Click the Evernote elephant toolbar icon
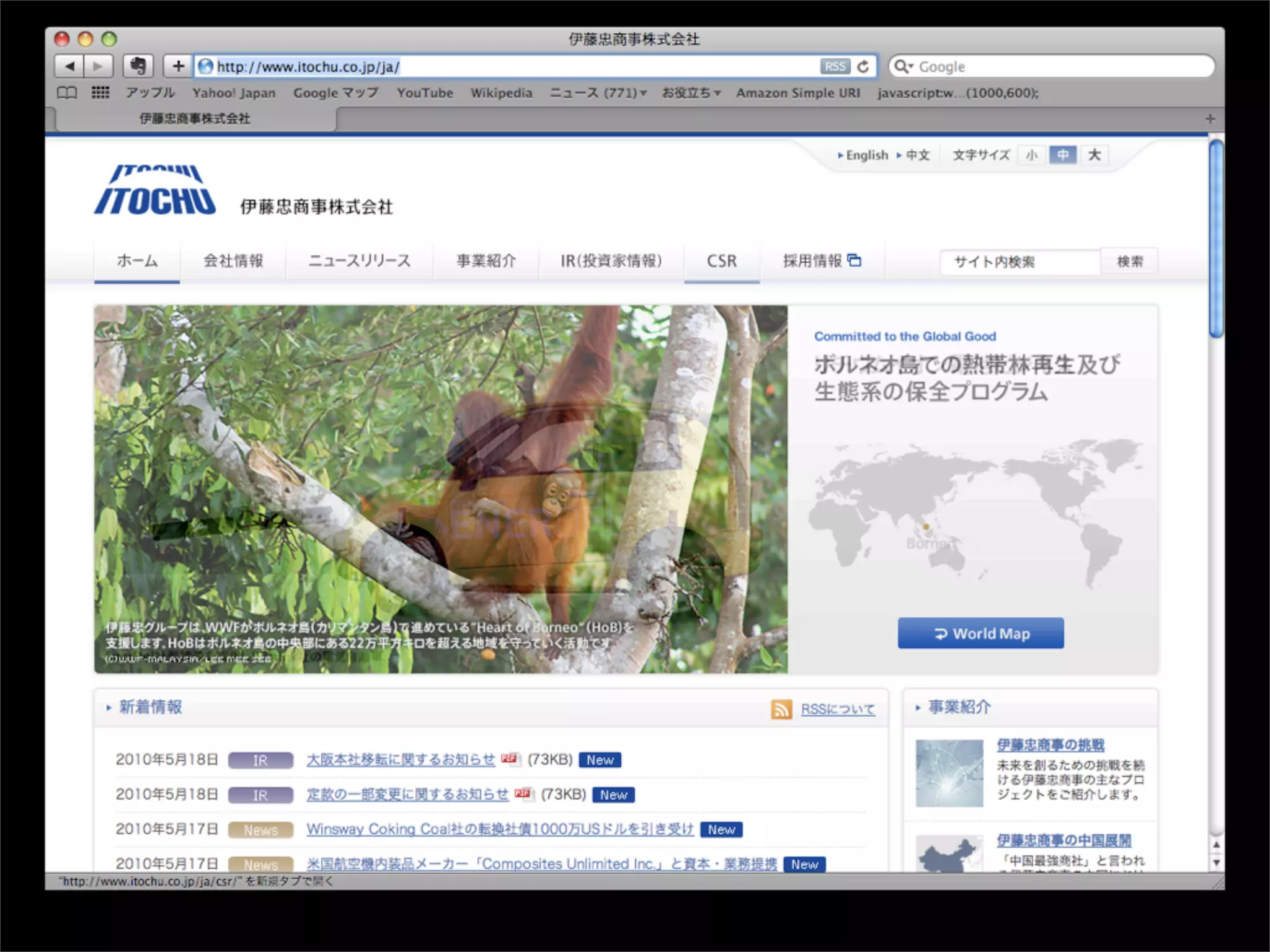Image resolution: width=1270 pixels, height=952 pixels. 138,66
